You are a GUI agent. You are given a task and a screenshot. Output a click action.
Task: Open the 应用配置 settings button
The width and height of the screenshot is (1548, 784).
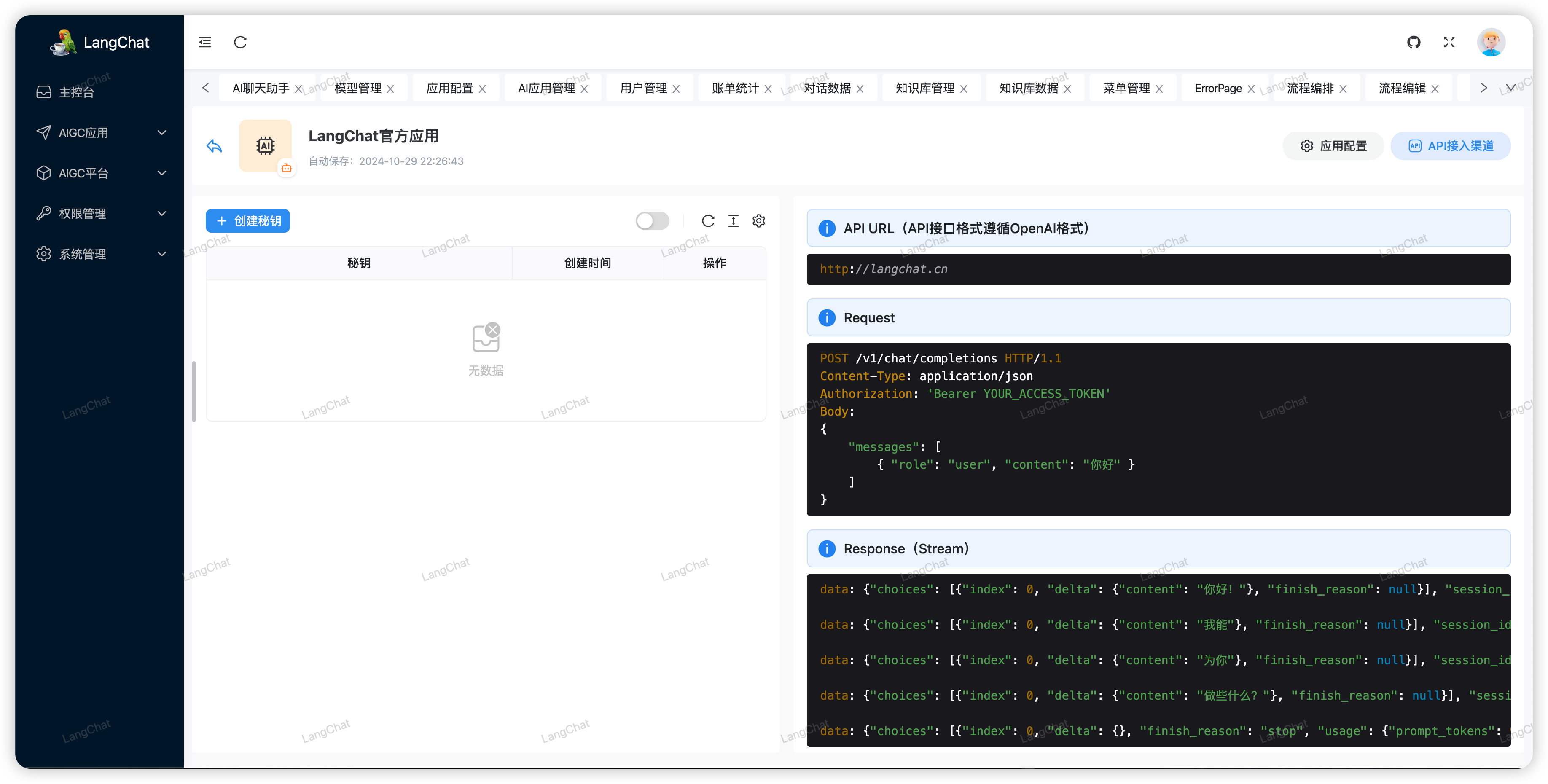1333,146
